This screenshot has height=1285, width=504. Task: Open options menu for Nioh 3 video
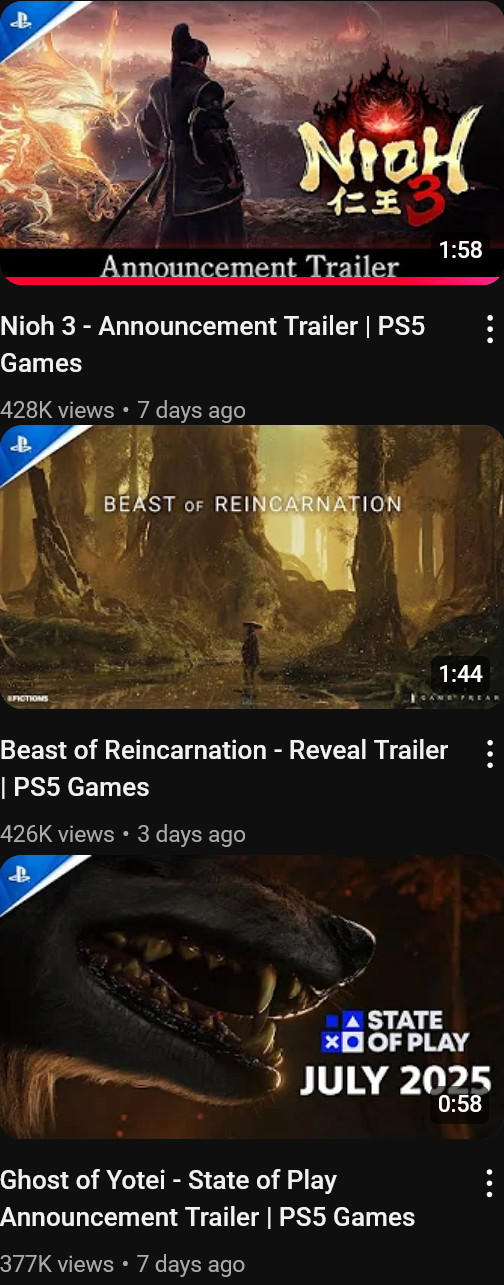coord(489,328)
